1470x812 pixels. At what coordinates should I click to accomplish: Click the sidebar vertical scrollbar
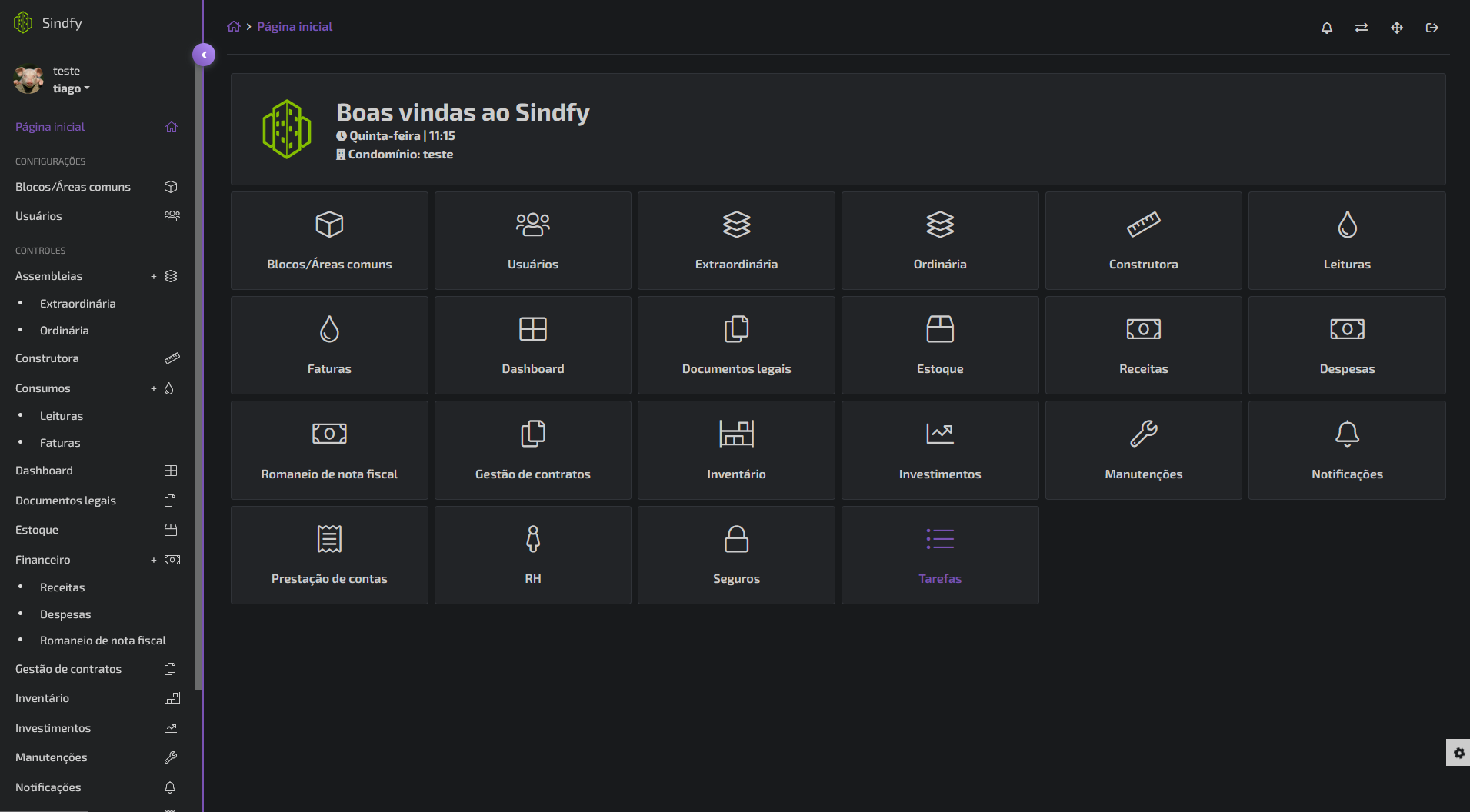pos(198,384)
